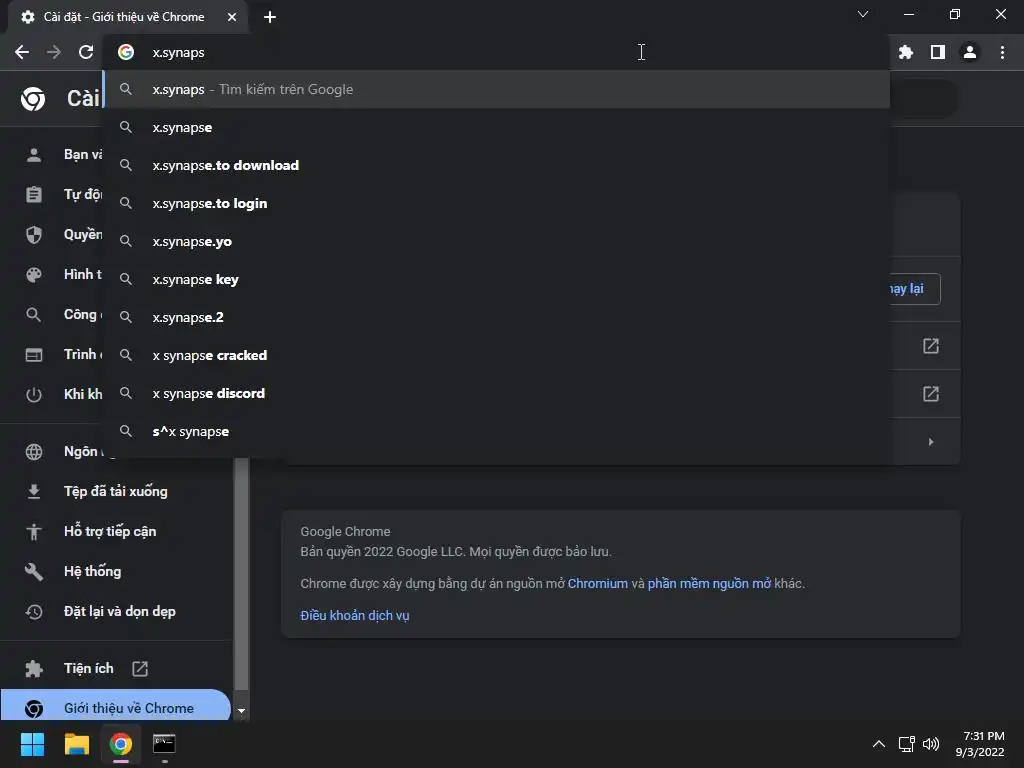The height and width of the screenshot is (768, 1024).
Task: Click the accessibility icon beside Hỗ trợ tiếp cận
Action: 34,532
